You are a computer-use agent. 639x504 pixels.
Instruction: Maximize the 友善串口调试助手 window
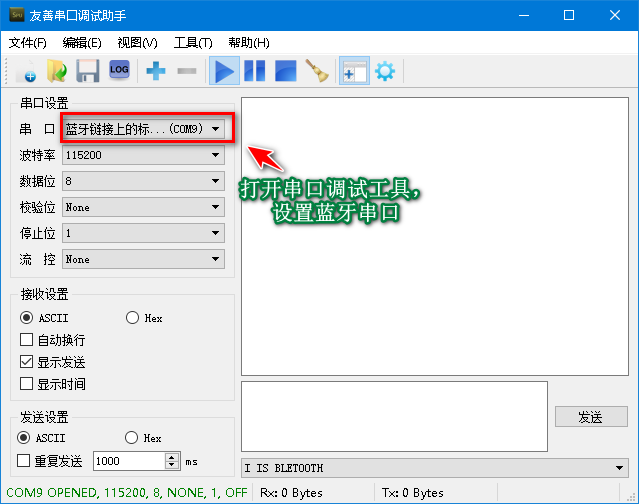click(569, 15)
